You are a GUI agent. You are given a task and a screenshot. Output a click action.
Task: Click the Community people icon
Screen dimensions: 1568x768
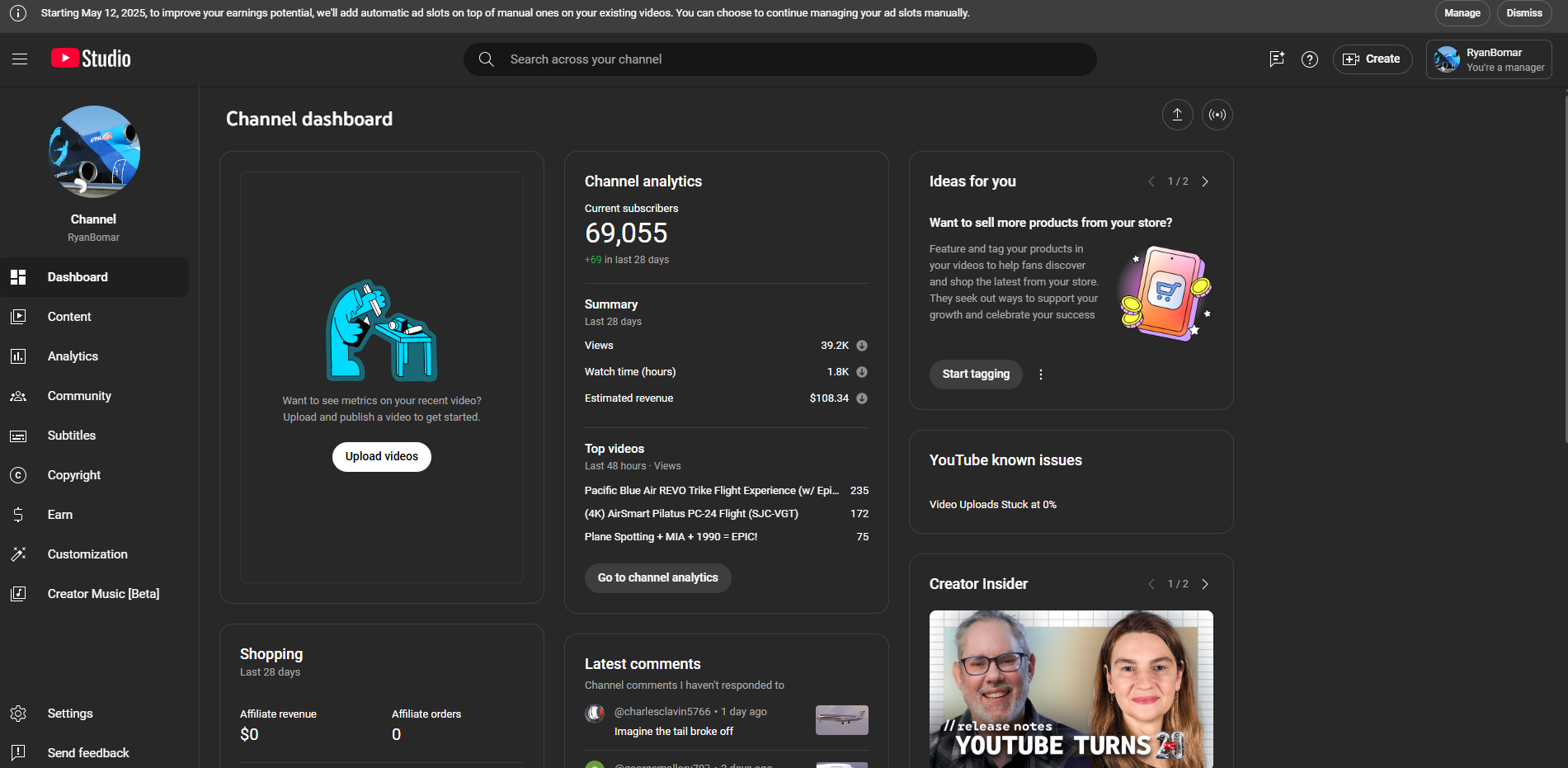[18, 396]
